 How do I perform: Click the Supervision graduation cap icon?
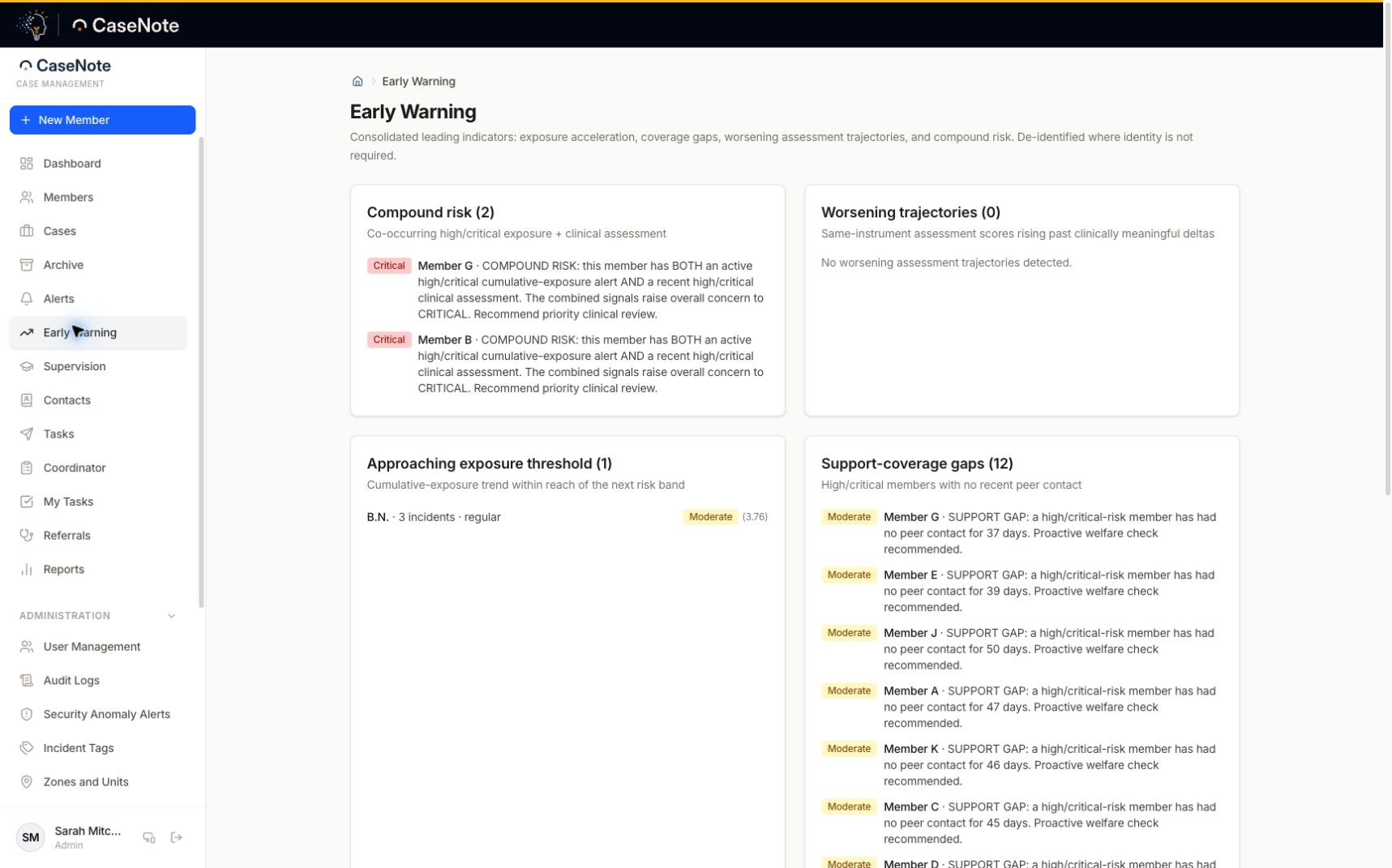[x=27, y=366]
